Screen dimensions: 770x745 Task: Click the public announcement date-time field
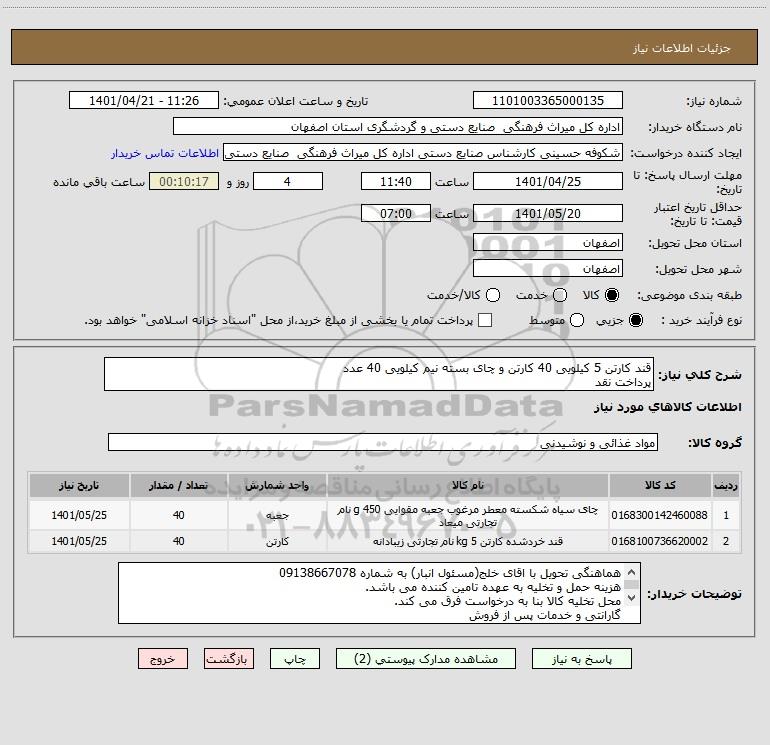tap(144, 101)
